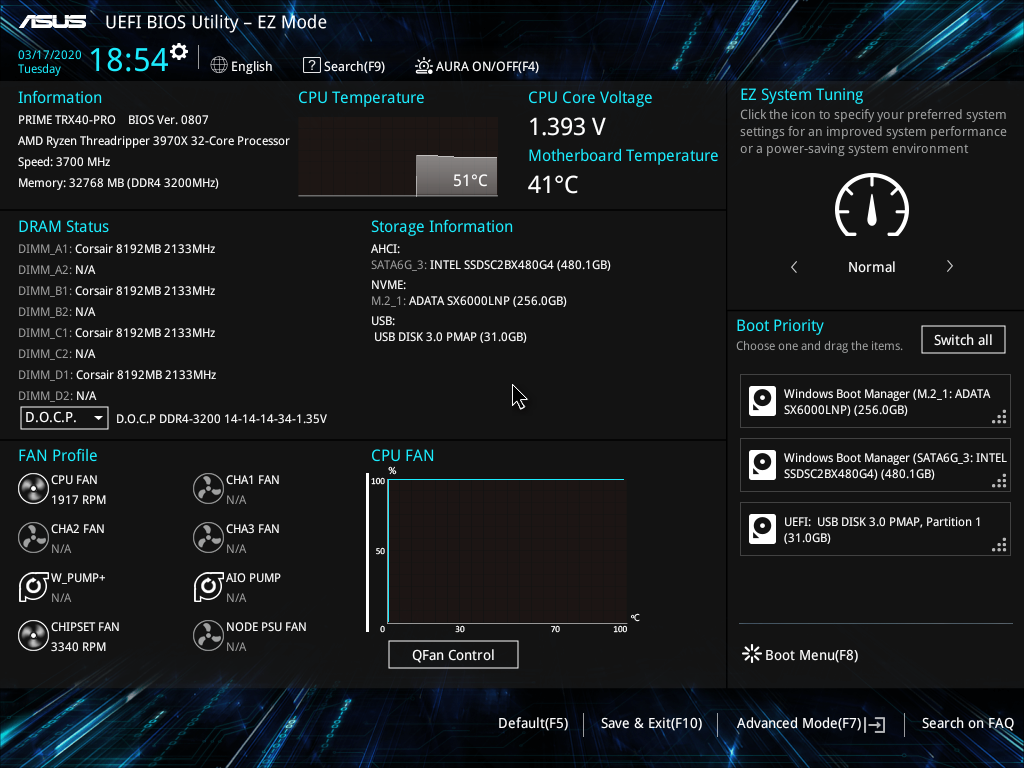Click the 41°C motherboard temperature value

tap(553, 184)
